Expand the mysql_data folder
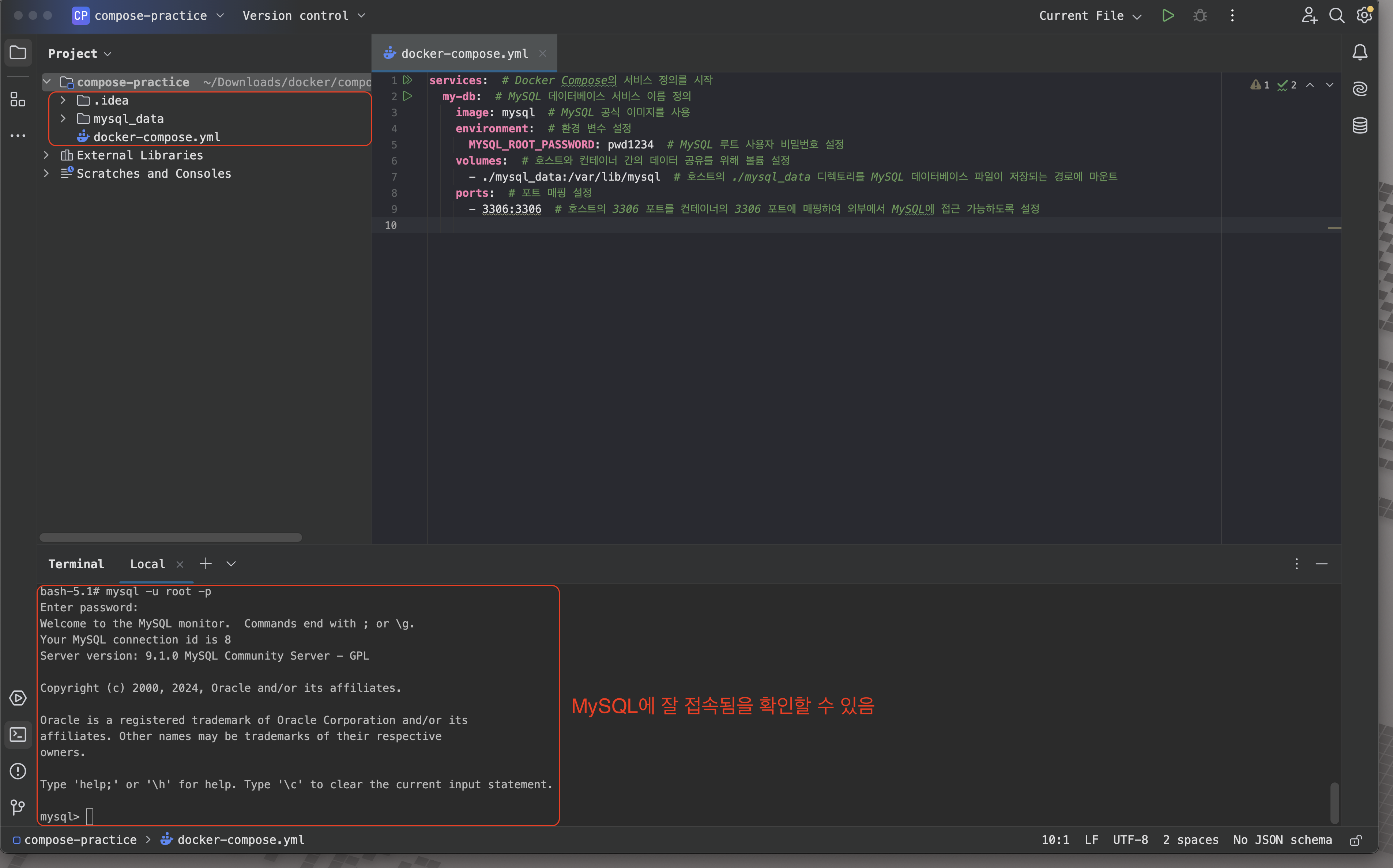This screenshot has width=1393, height=868. tap(63, 118)
